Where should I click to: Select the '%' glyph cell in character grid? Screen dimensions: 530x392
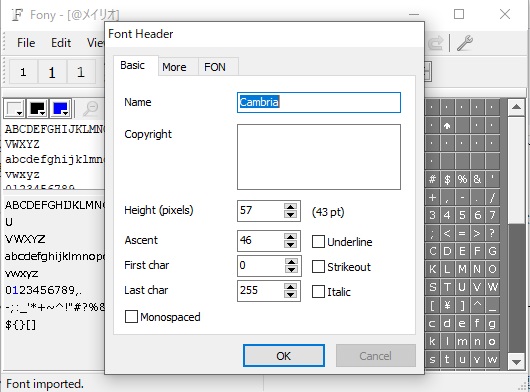pyautogui.click(x=462, y=179)
